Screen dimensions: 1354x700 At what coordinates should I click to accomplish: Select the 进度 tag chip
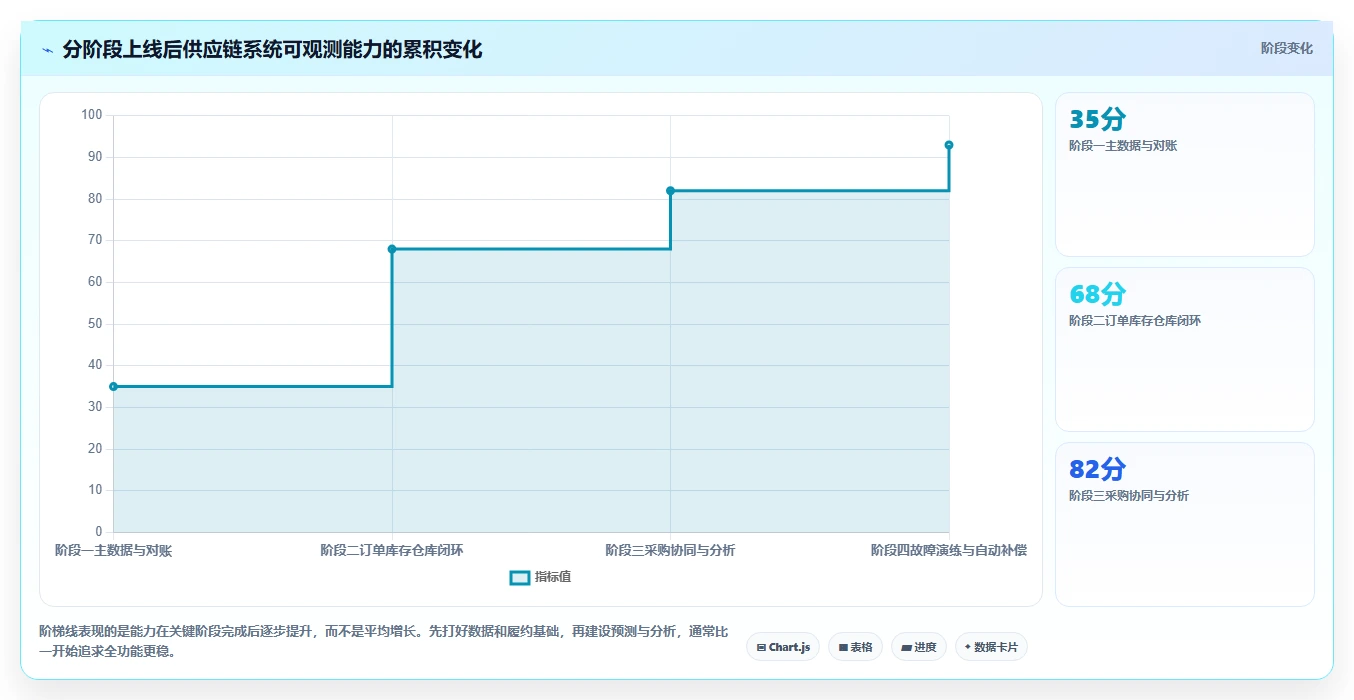918,647
